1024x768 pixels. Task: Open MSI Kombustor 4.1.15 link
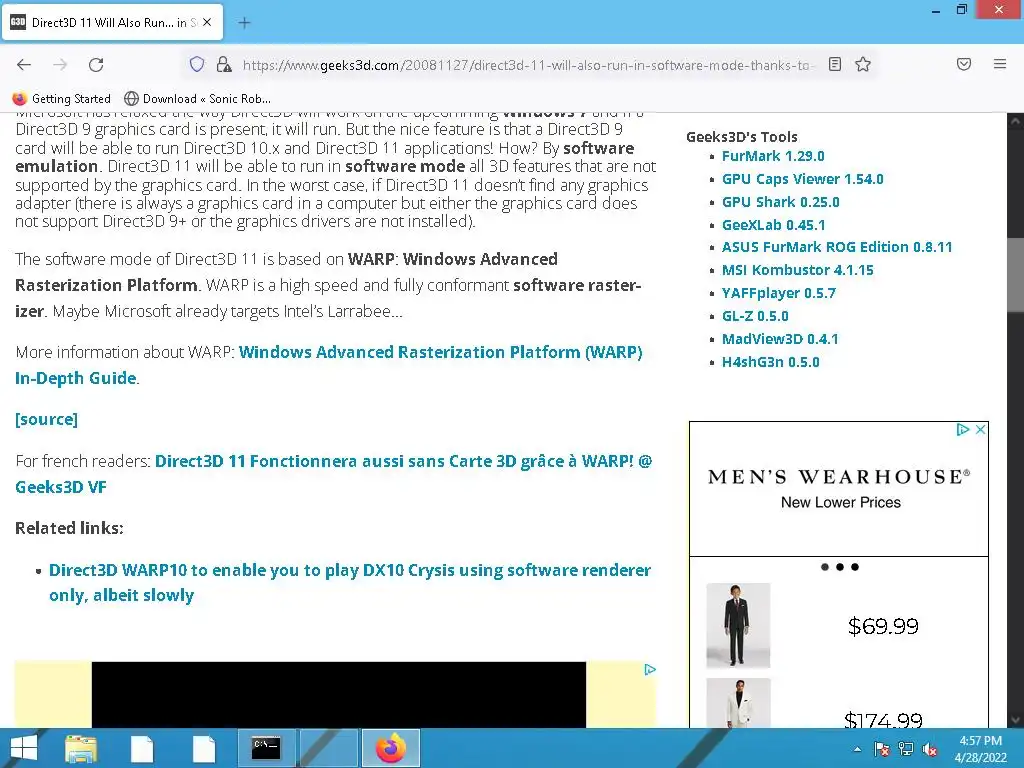(x=797, y=270)
